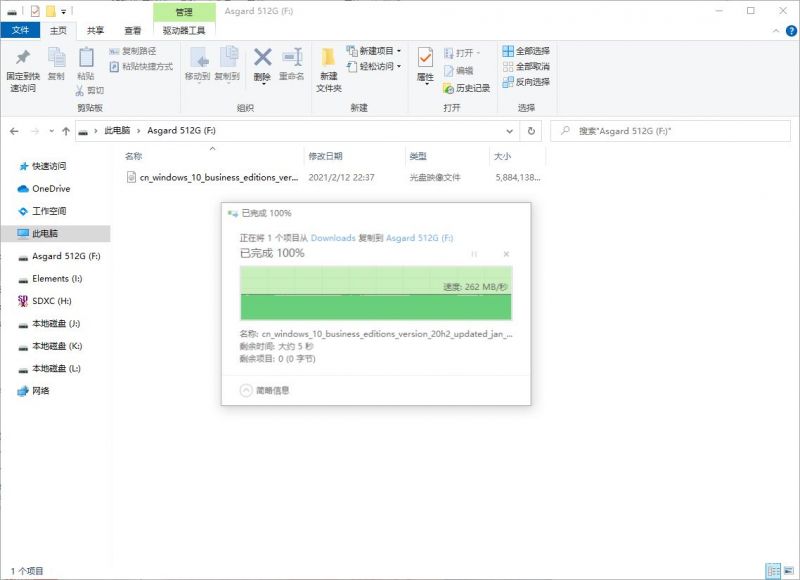800x580 pixels.
Task: Open History in the ribbon
Action: pos(467,88)
